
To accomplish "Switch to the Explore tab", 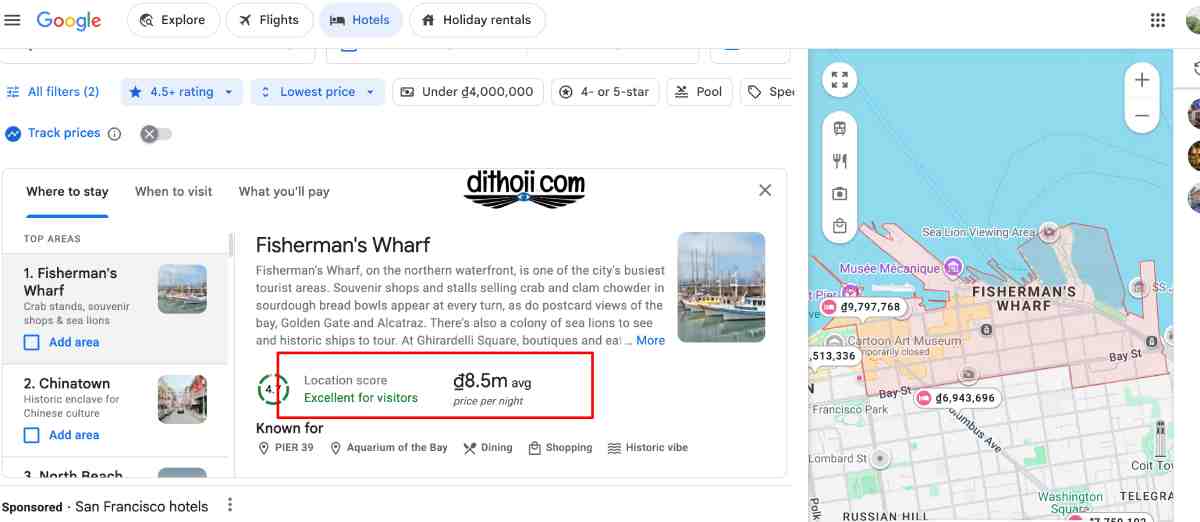I will (173, 20).
